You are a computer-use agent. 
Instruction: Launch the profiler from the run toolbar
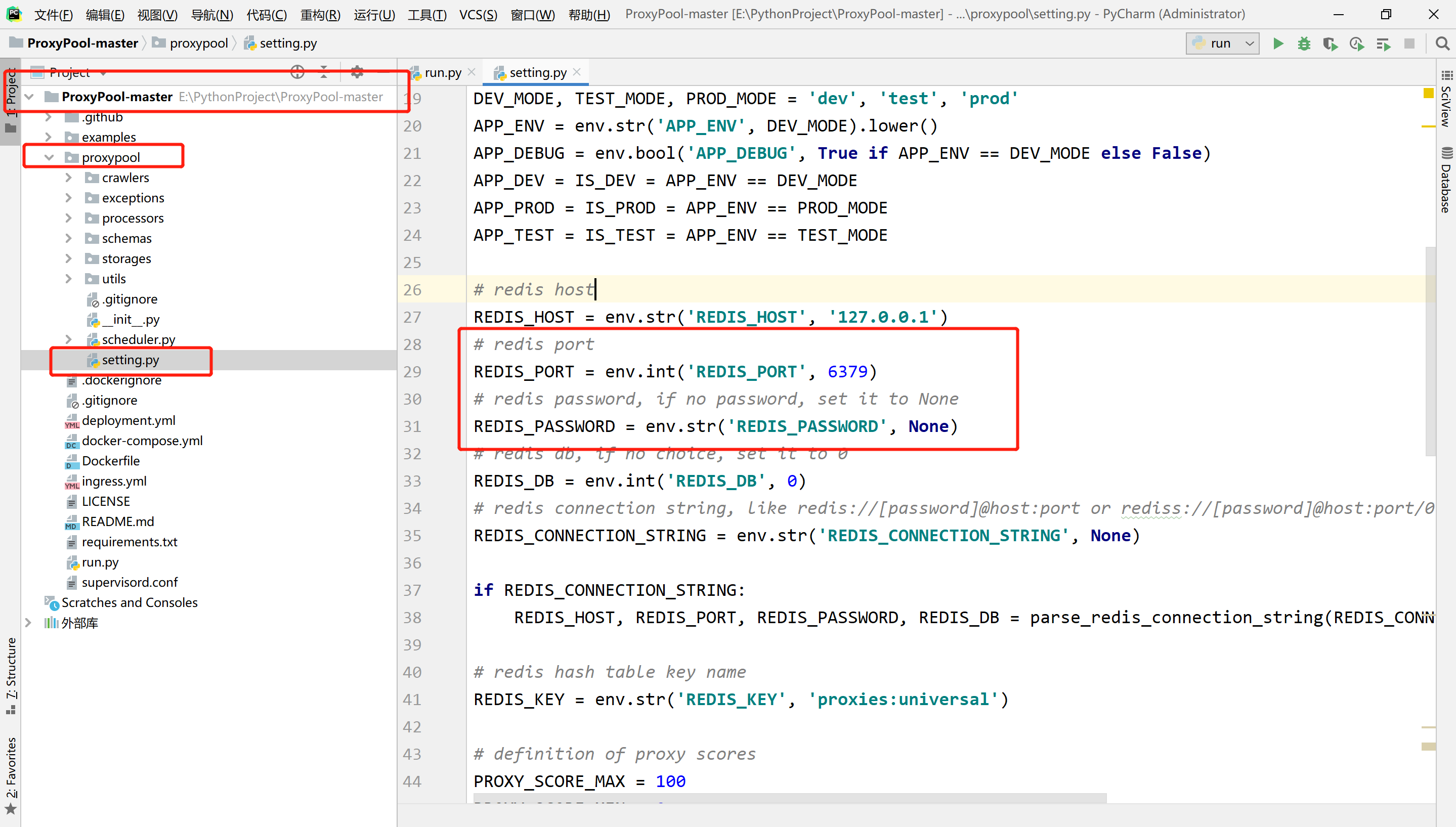point(1356,43)
